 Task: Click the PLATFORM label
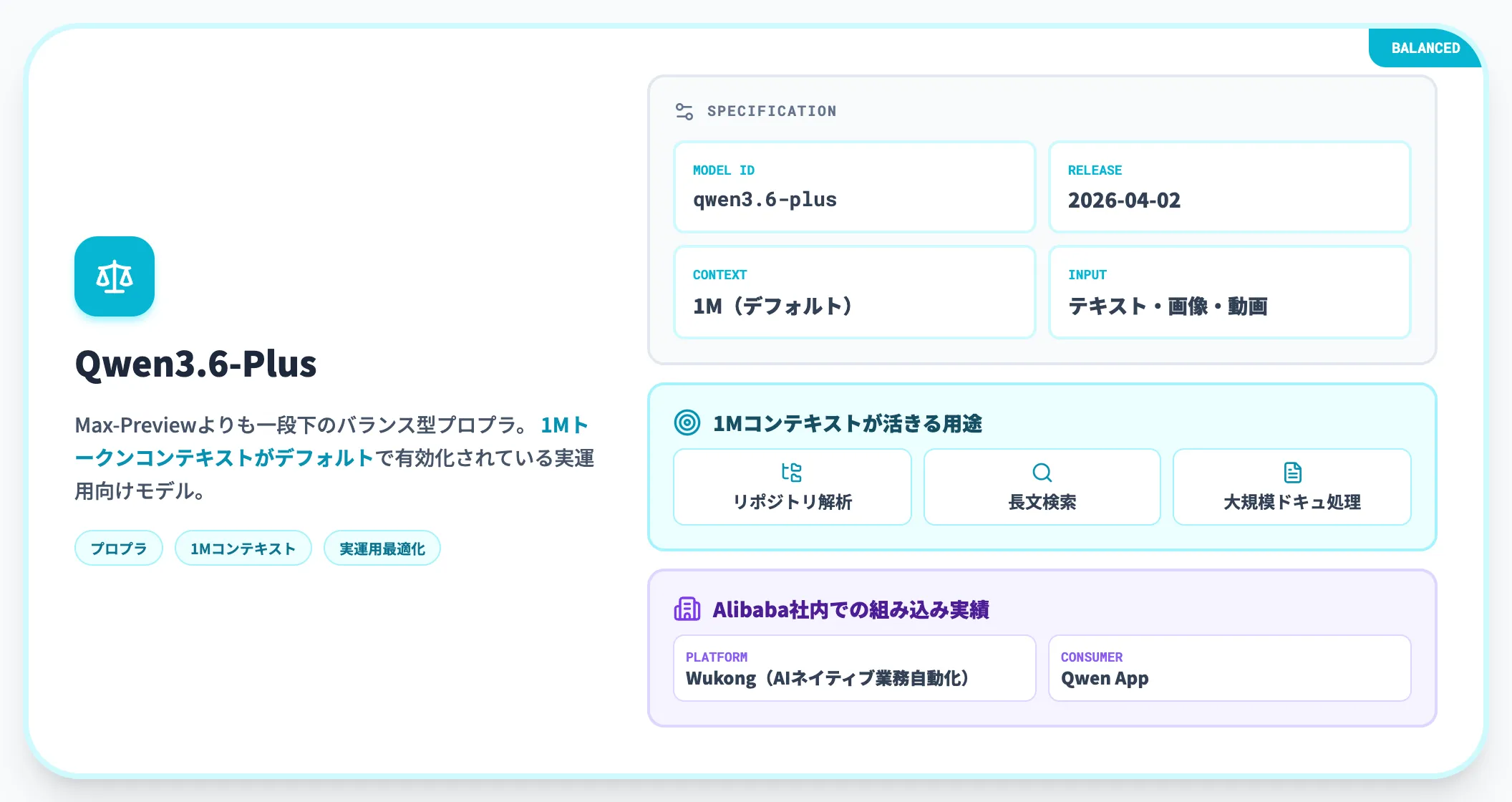717,657
